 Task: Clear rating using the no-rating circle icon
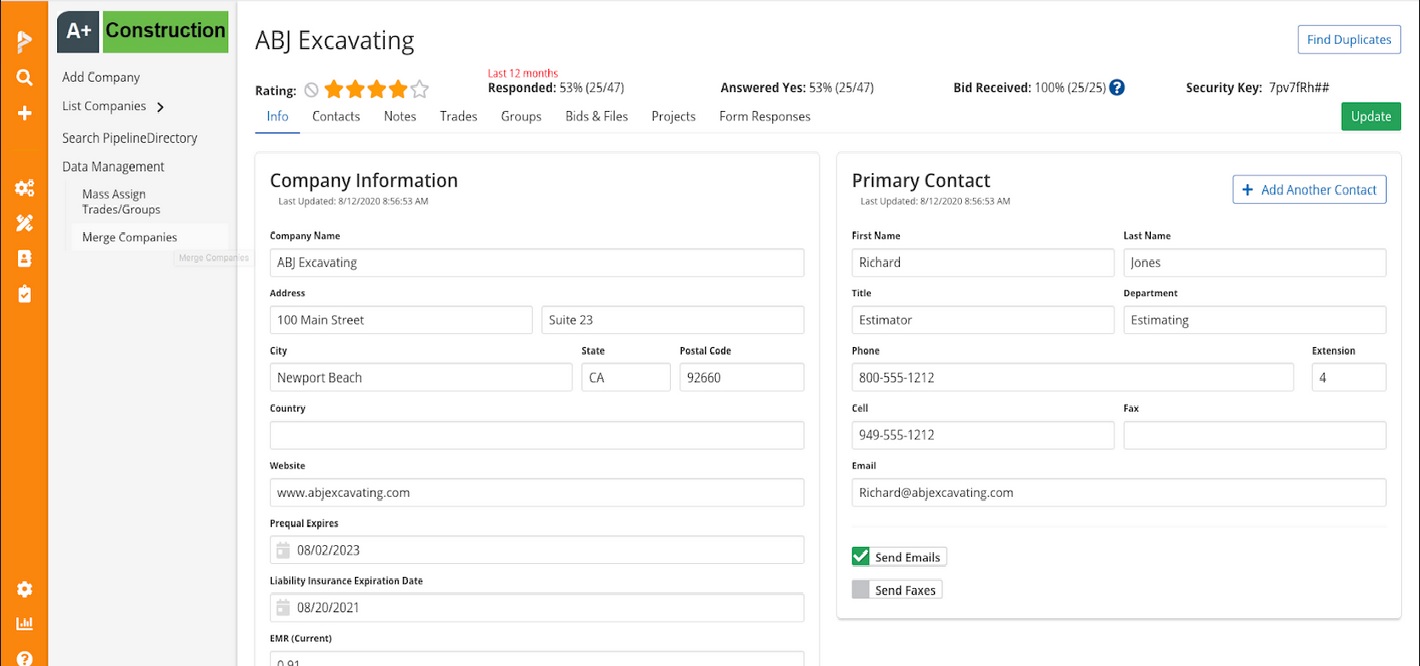point(311,90)
